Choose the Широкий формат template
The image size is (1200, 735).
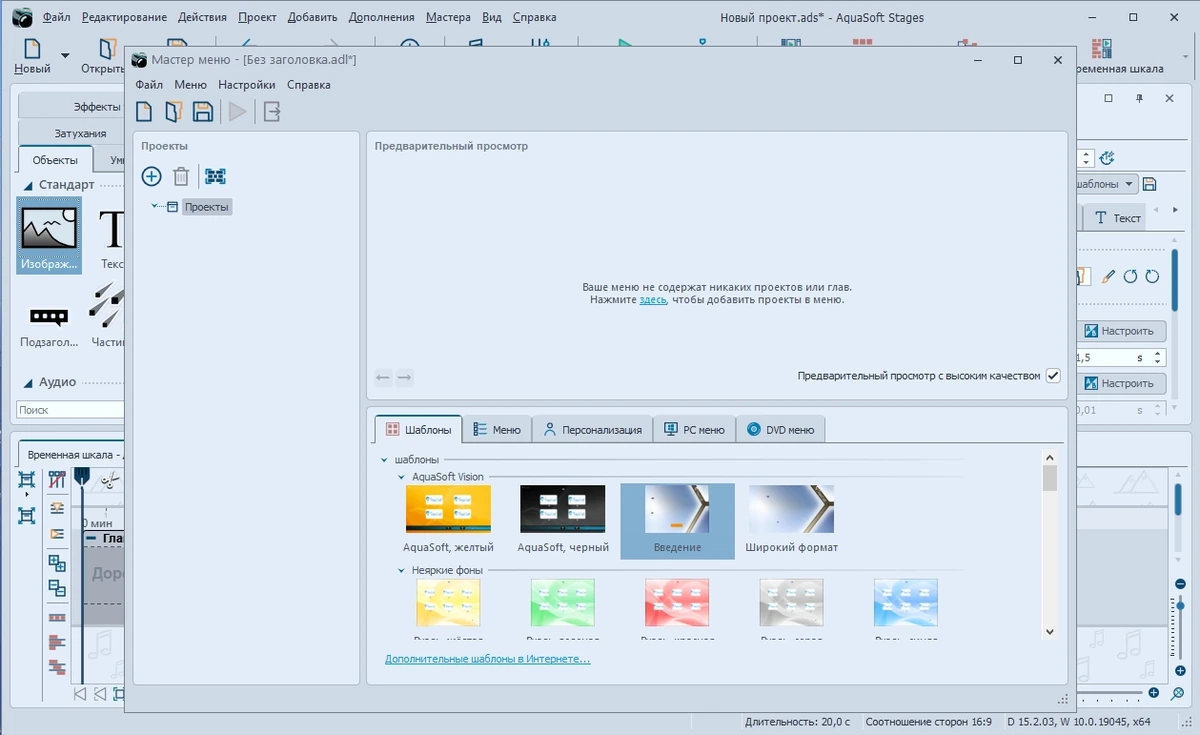coord(791,518)
